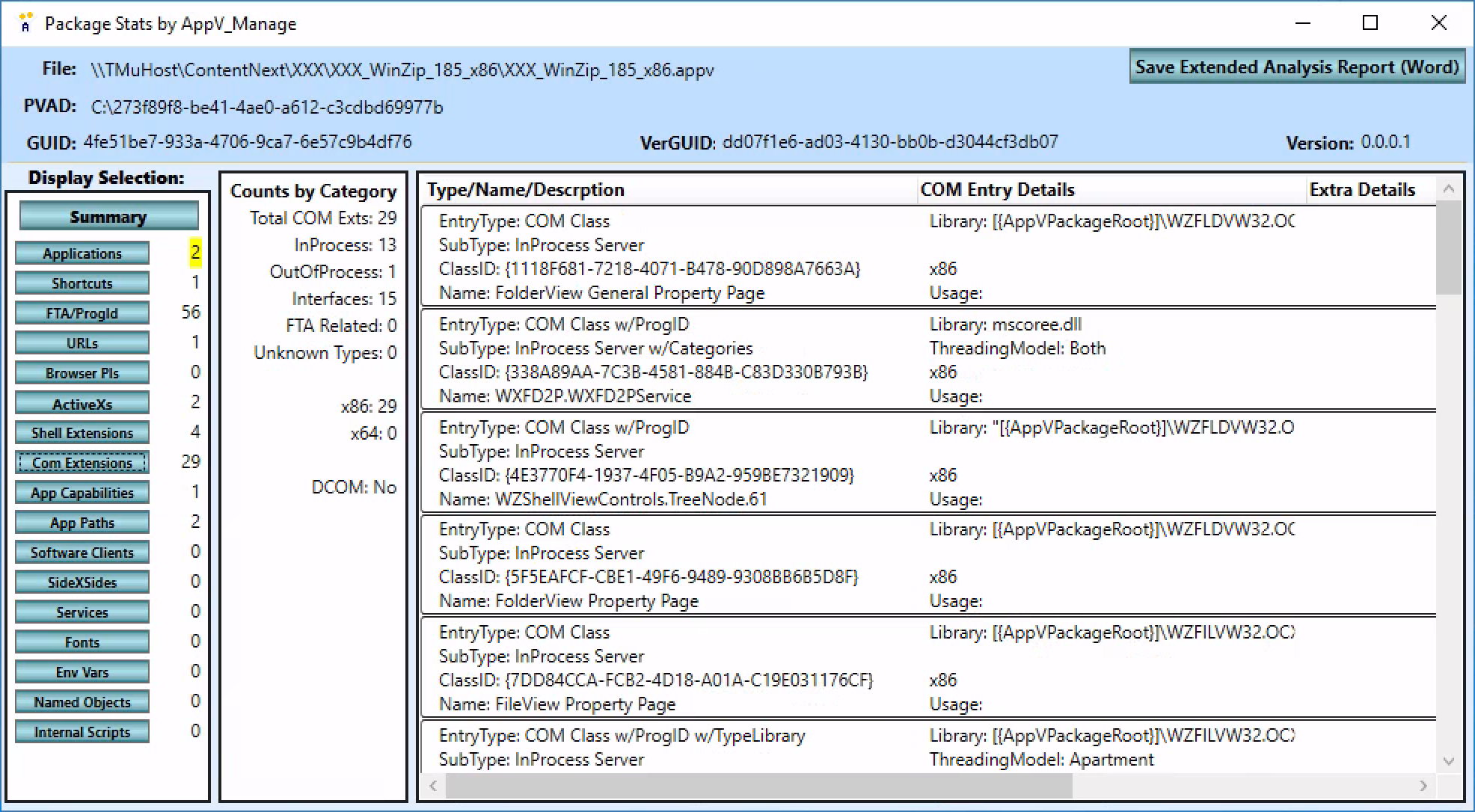
Task: Minimize the Package Stats window
Action: coord(1303,23)
